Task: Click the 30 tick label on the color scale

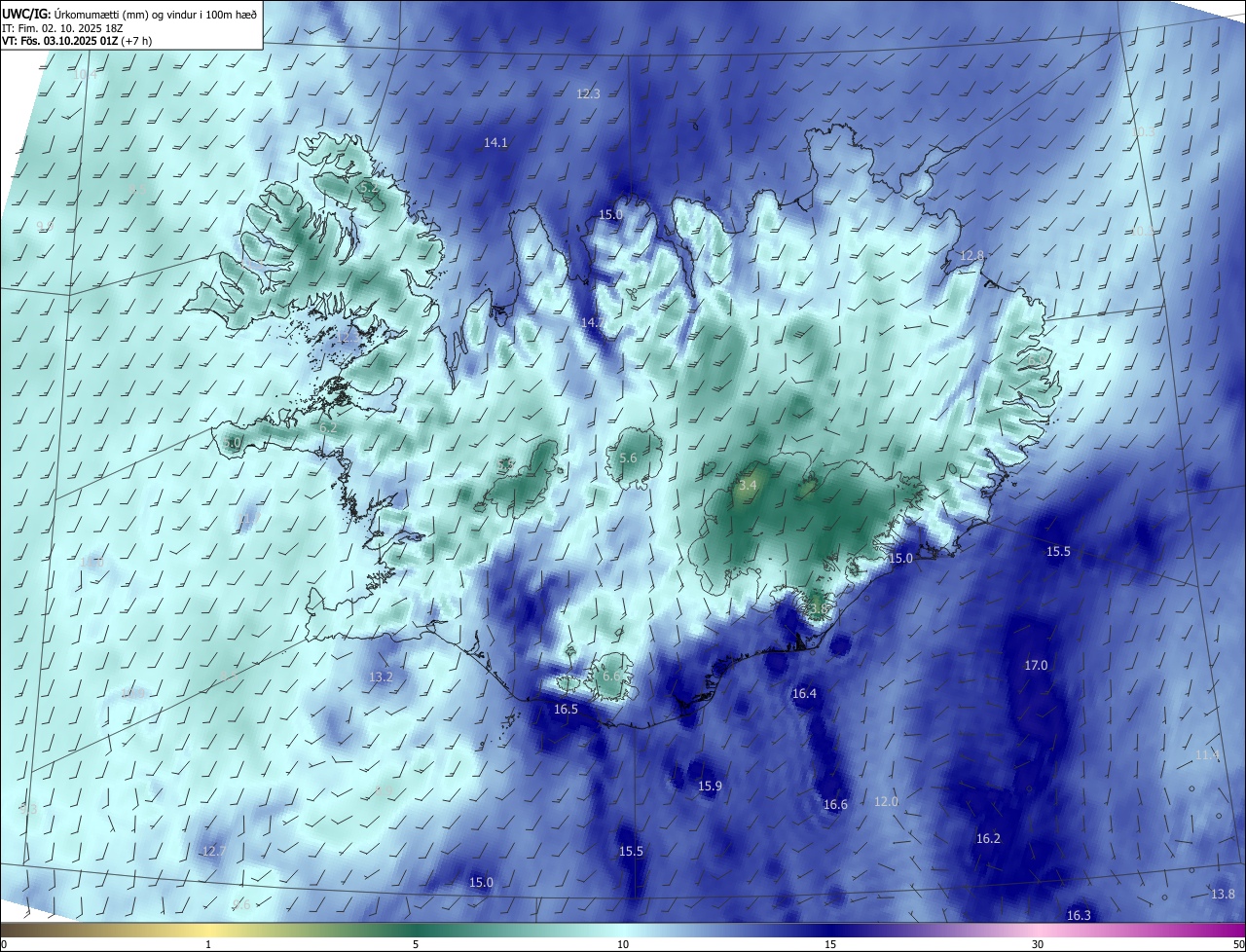Action: pos(1038,944)
